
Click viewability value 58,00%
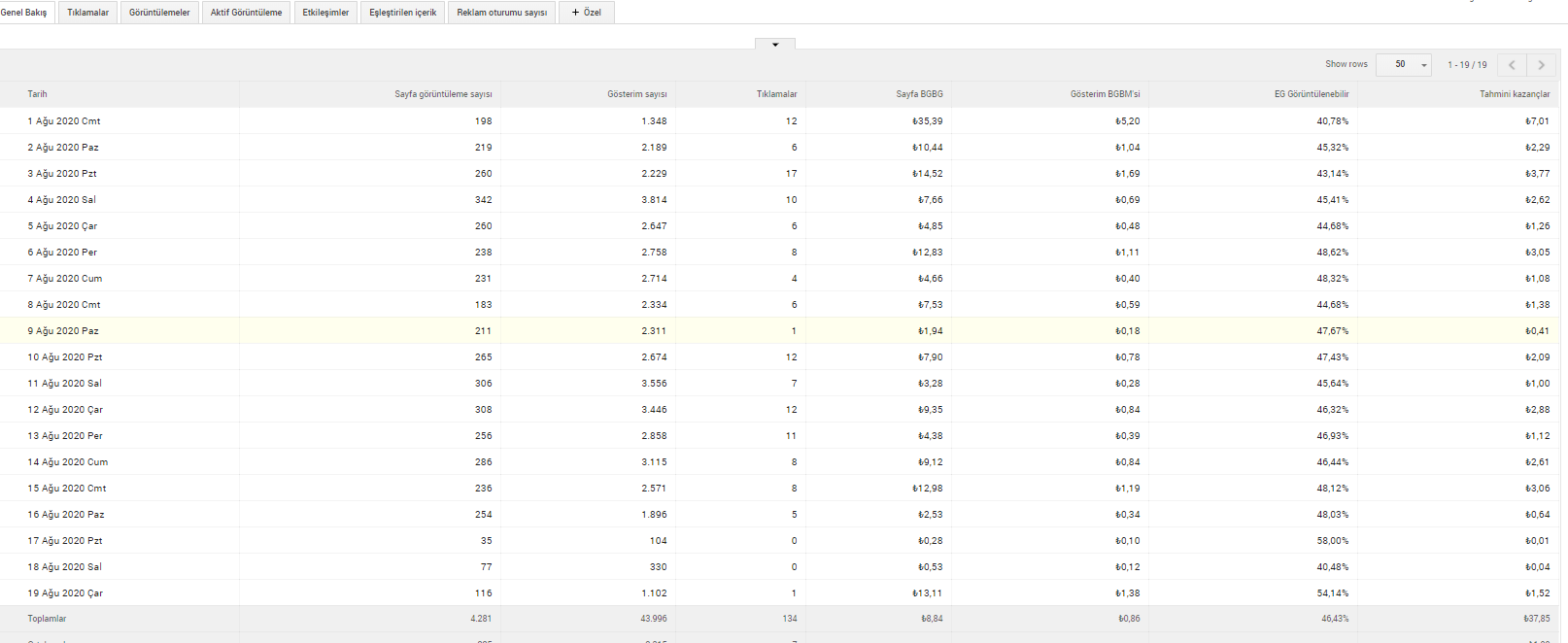click(1333, 541)
